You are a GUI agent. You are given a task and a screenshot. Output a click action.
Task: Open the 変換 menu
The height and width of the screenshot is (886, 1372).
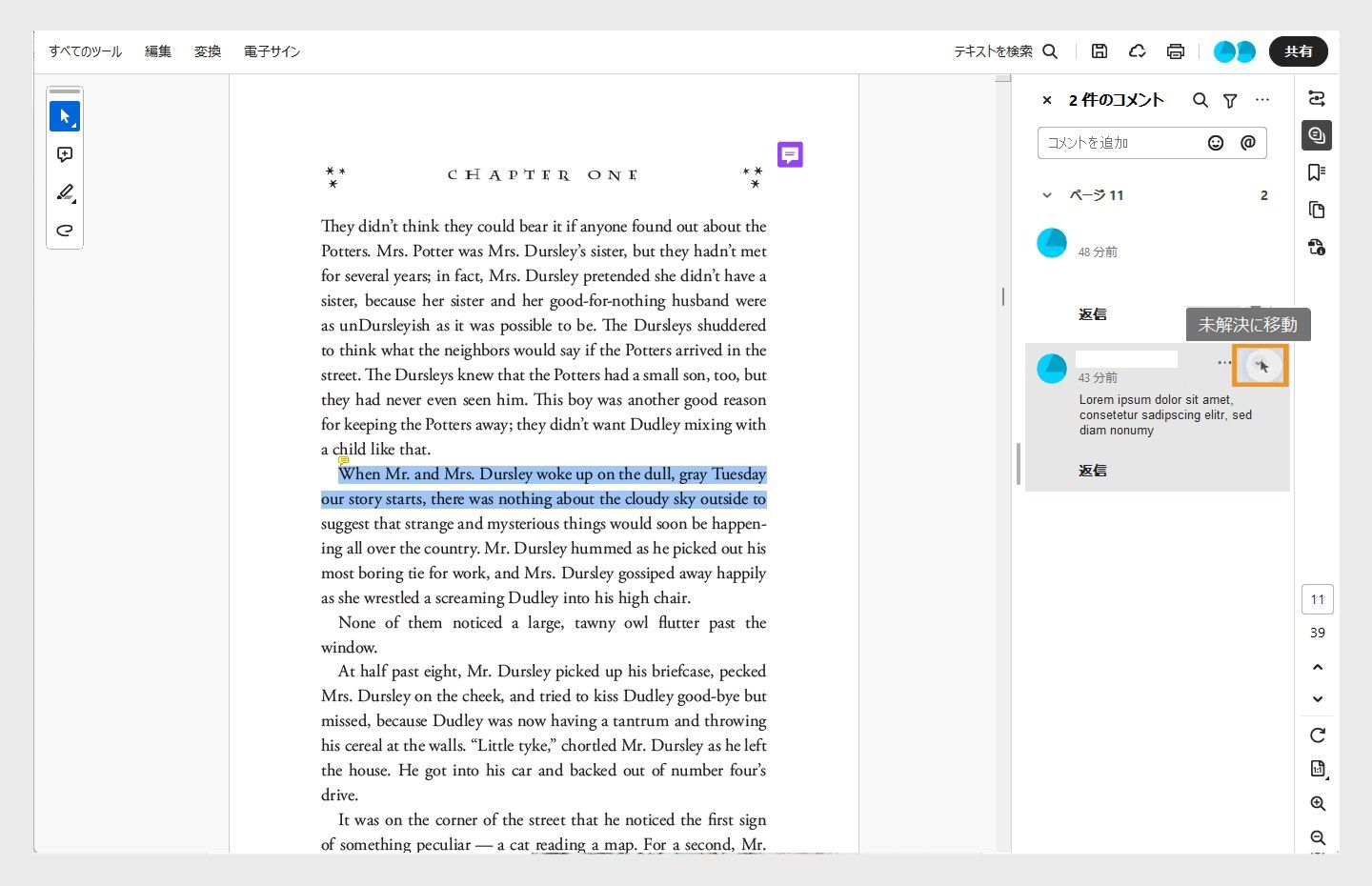208,51
